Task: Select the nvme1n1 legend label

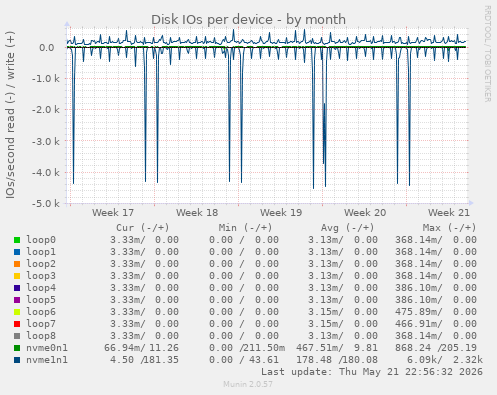Action: (x=47, y=360)
